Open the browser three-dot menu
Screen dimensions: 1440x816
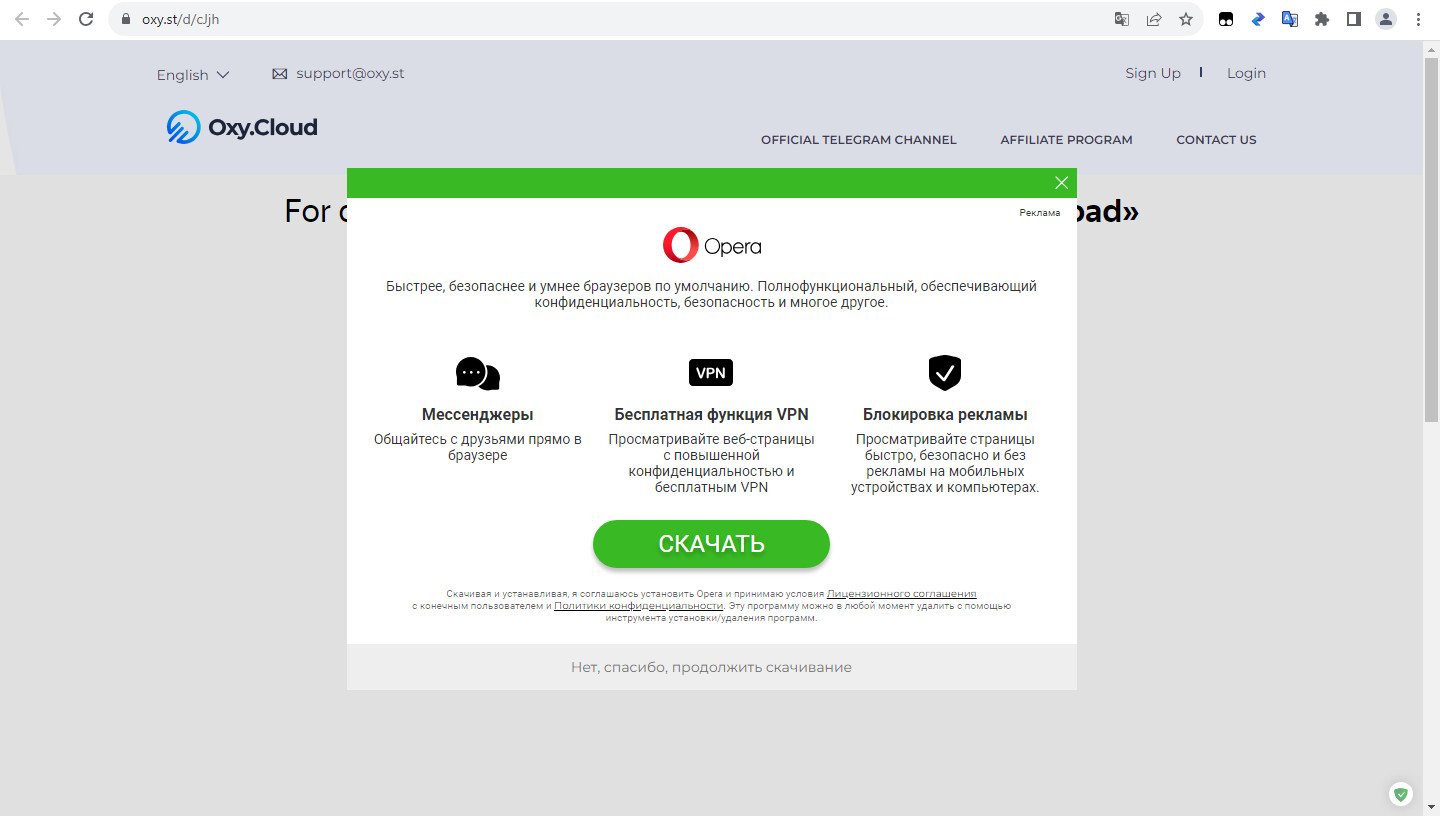(1419, 18)
